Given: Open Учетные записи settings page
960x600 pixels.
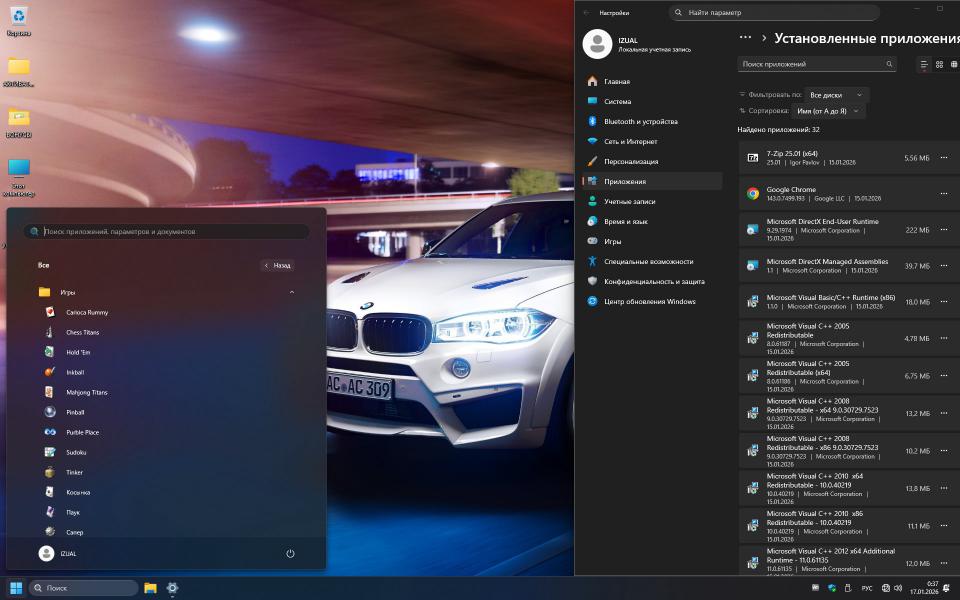Looking at the screenshot, I should (629, 201).
